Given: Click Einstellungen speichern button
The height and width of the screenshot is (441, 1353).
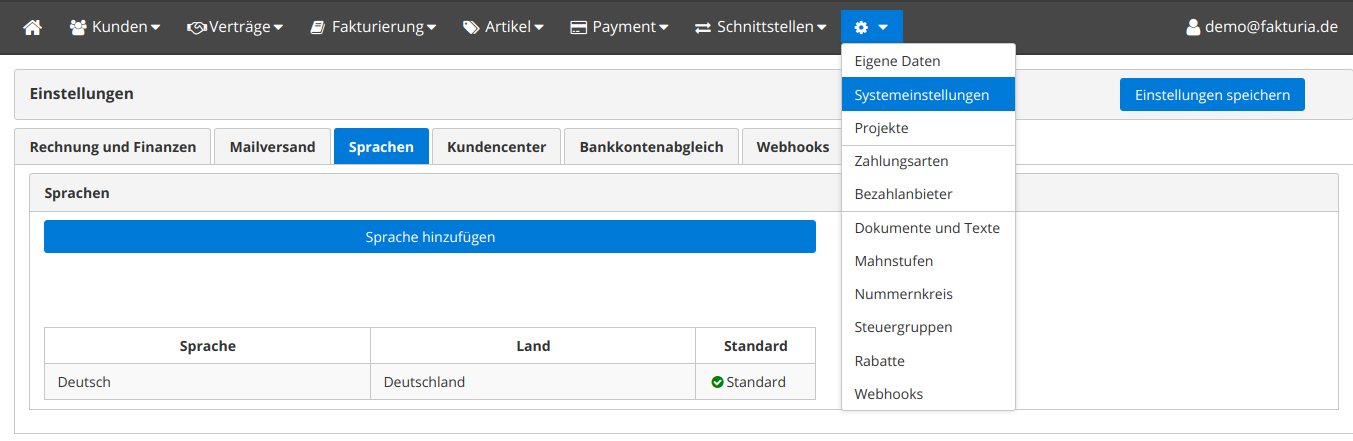Looking at the screenshot, I should click(1211, 95).
